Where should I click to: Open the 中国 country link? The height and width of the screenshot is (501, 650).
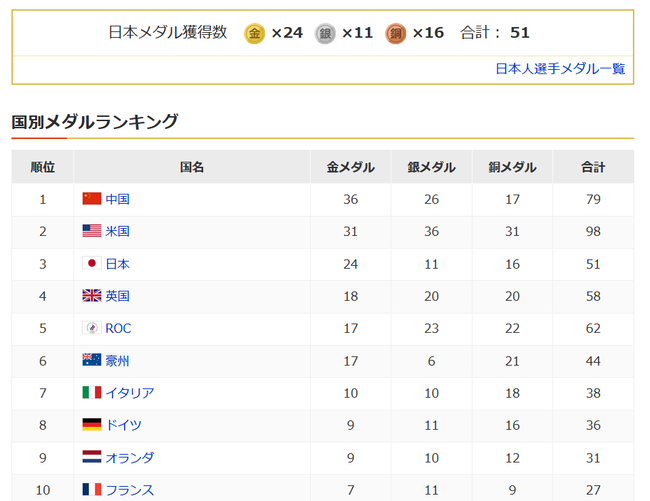[117, 199]
